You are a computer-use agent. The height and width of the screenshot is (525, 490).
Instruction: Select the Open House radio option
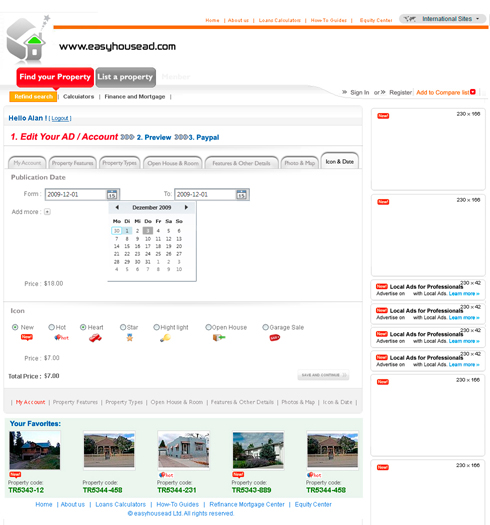coord(208,327)
